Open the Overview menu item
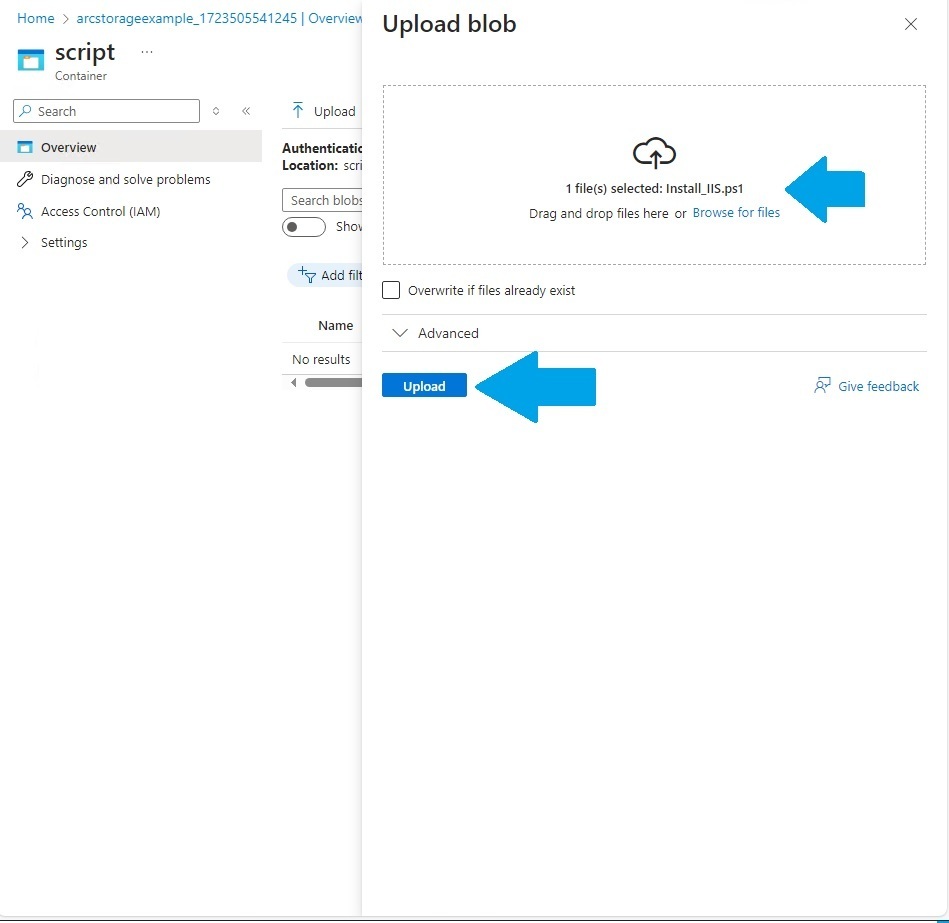Image resolution: width=949 pixels, height=923 pixels. (x=131, y=147)
